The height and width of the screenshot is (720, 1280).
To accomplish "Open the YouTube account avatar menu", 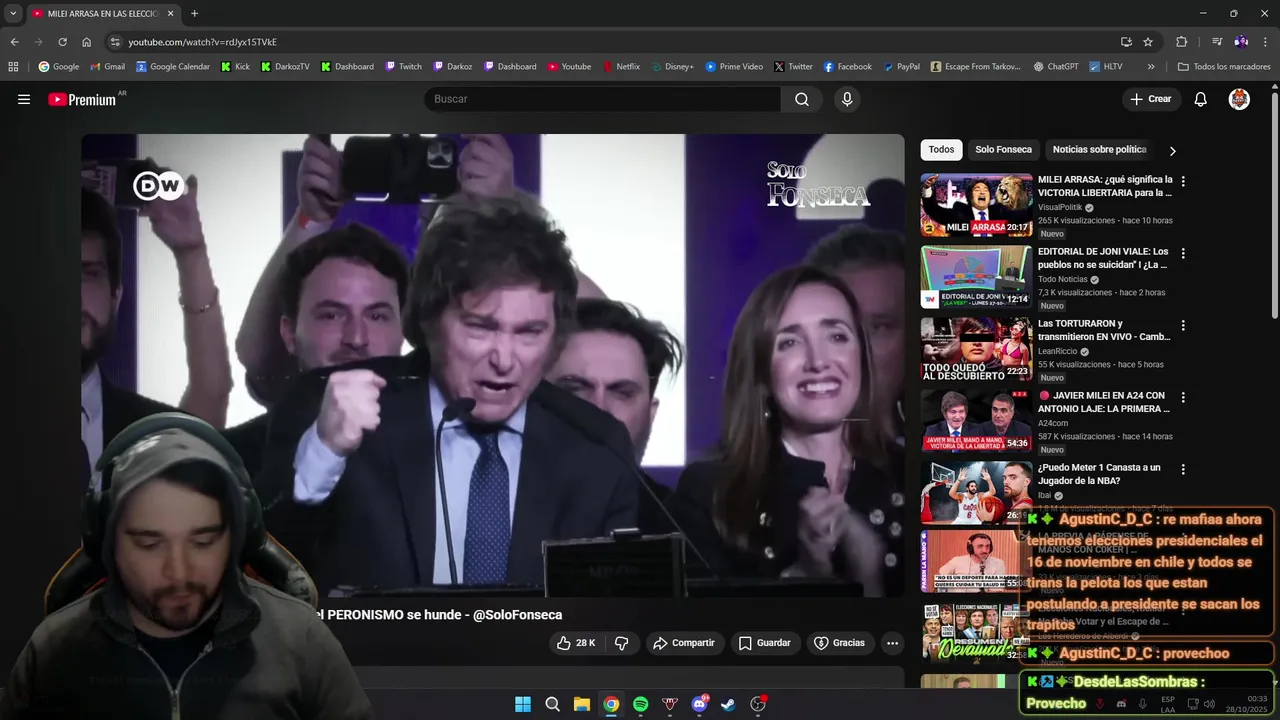I will pyautogui.click(x=1239, y=99).
